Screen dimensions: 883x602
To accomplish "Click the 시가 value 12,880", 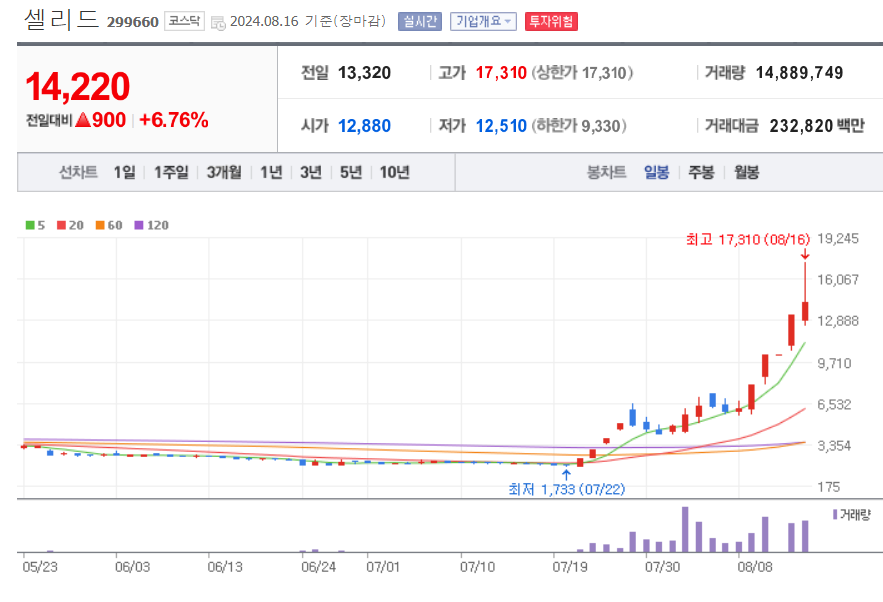I will pyautogui.click(x=364, y=126).
